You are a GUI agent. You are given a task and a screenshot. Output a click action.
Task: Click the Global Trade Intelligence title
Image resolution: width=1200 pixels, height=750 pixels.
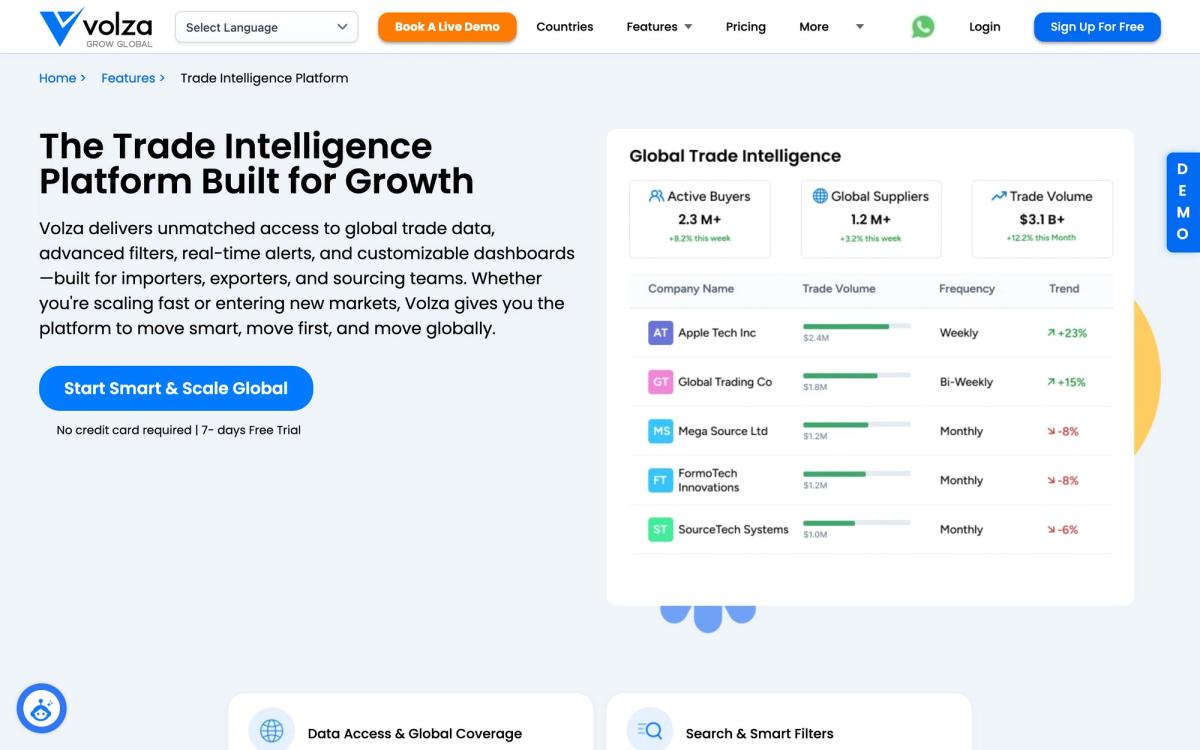pyautogui.click(x=735, y=156)
